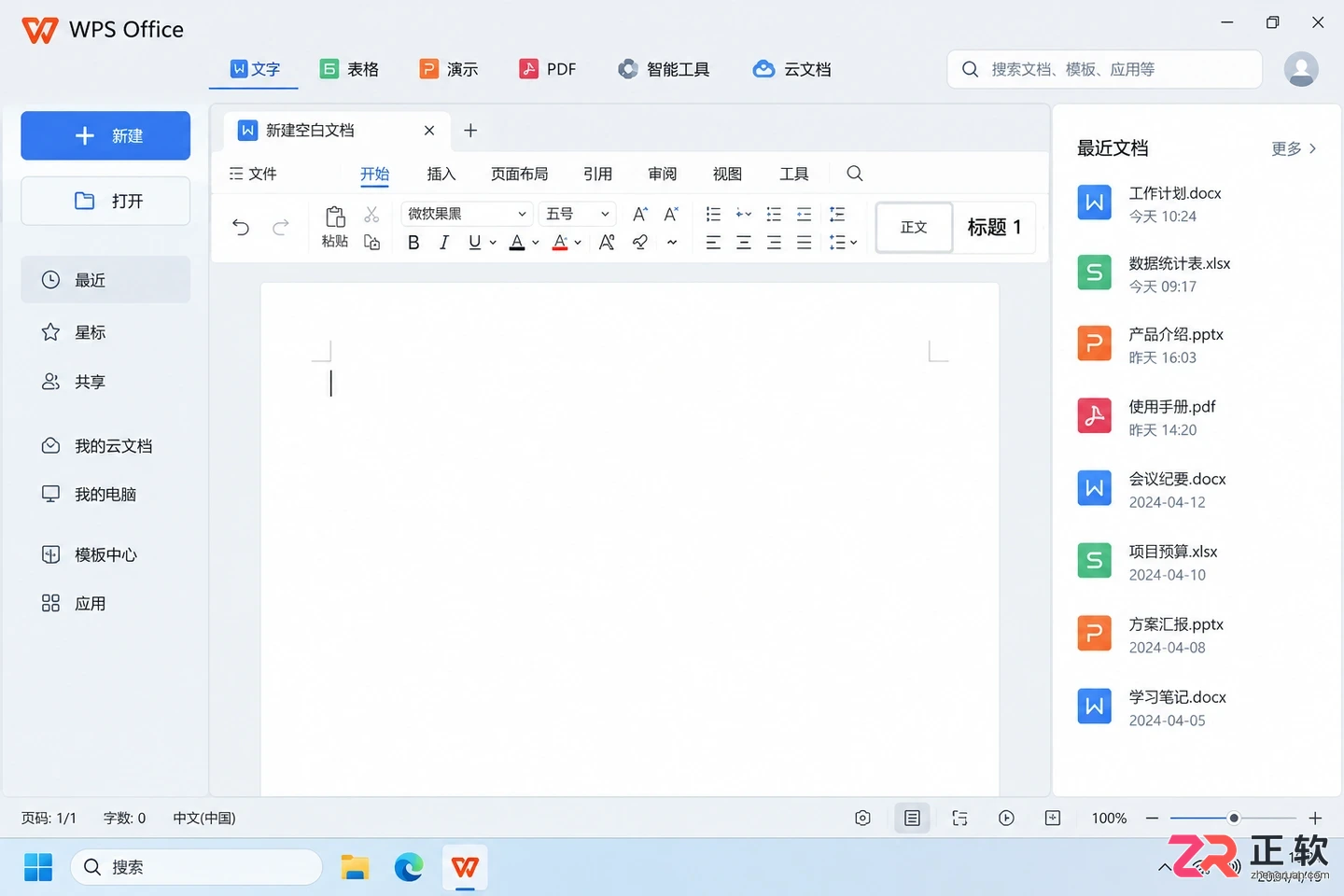Click the clear formatting eraser icon
Screen dimensions: 1344x896
[639, 243]
